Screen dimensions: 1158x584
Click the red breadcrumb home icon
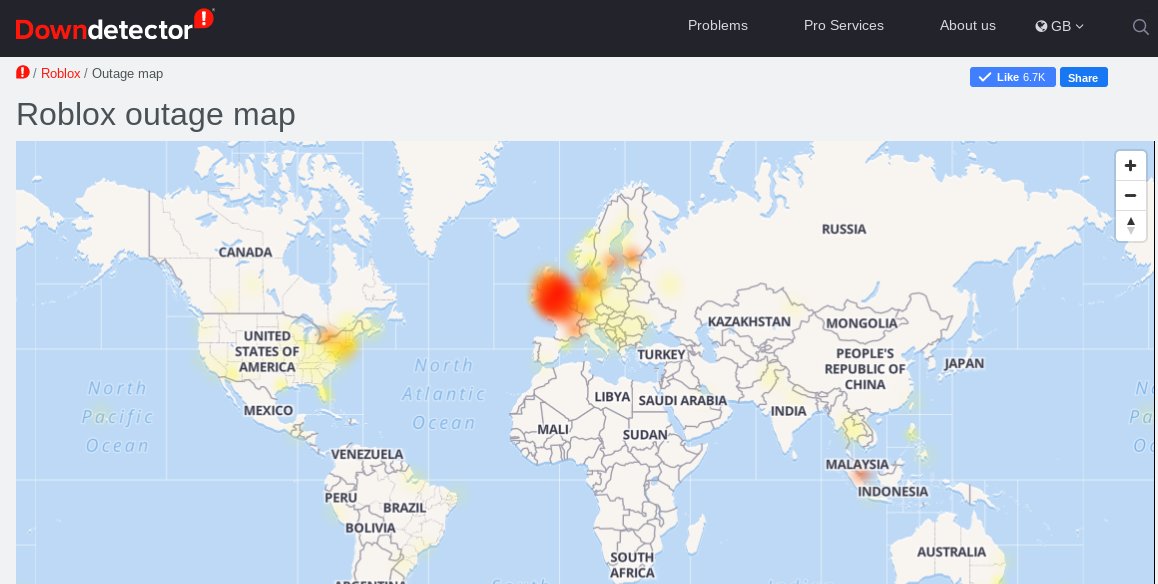pyautogui.click(x=23, y=72)
